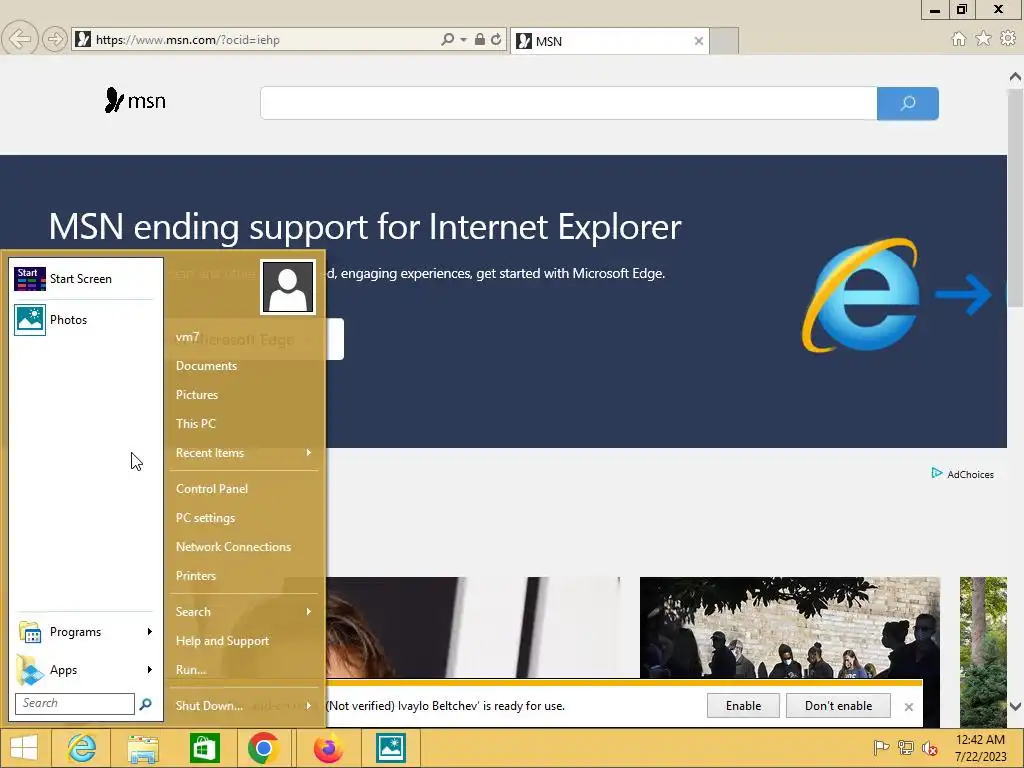Click Shut Down... in the start menu

point(209,706)
